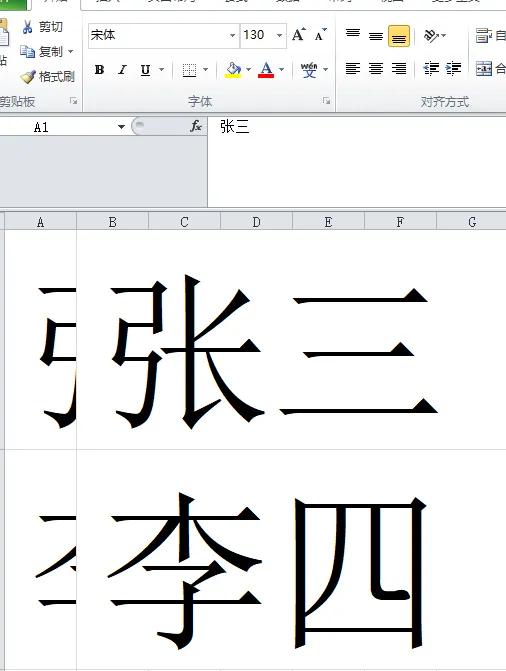Screen dimensions: 506x671
Task: Open the font color dropdown arrow
Action: pyautogui.click(x=281, y=69)
